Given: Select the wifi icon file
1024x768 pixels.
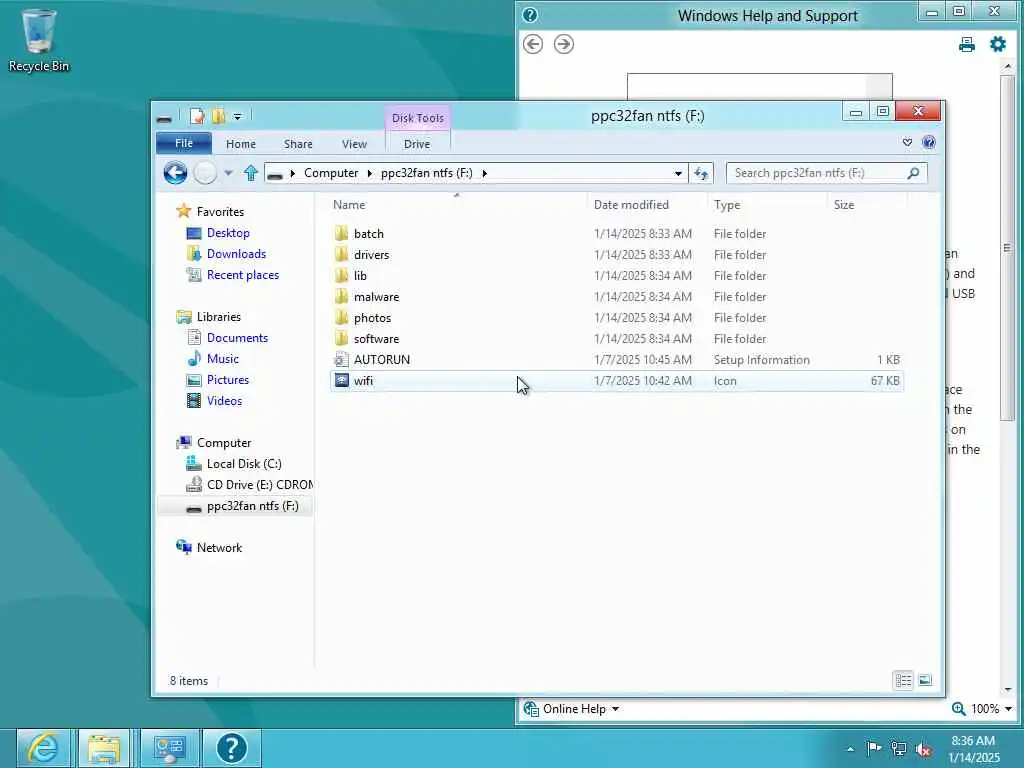Looking at the screenshot, I should pos(617,381).
